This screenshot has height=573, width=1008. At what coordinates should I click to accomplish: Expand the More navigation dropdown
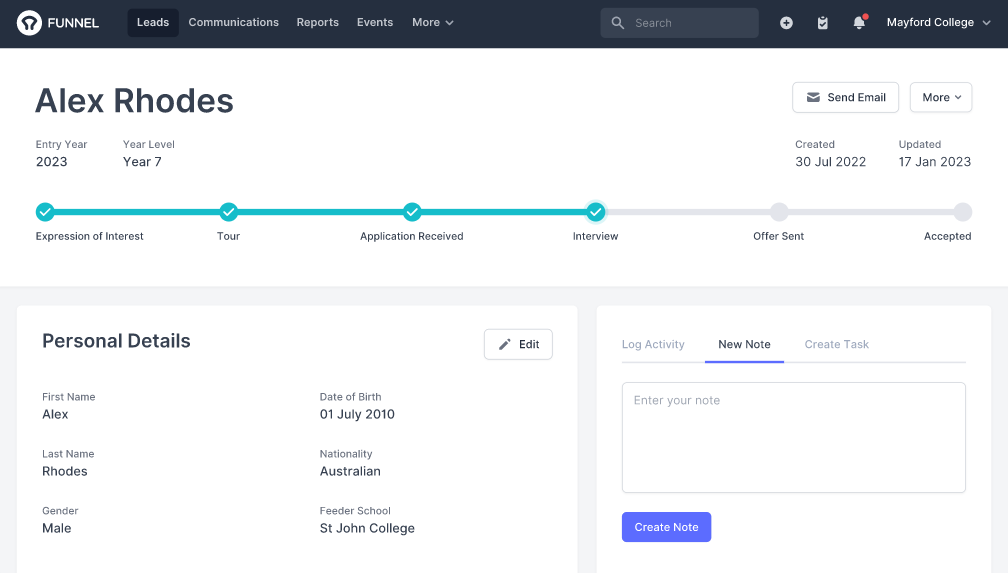433,23
